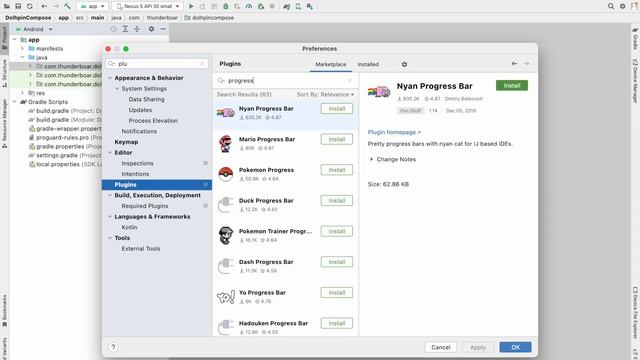Open plugin settings gear beside Installed tab
Image resolution: width=640 pixels, height=360 pixels.
[404, 64]
